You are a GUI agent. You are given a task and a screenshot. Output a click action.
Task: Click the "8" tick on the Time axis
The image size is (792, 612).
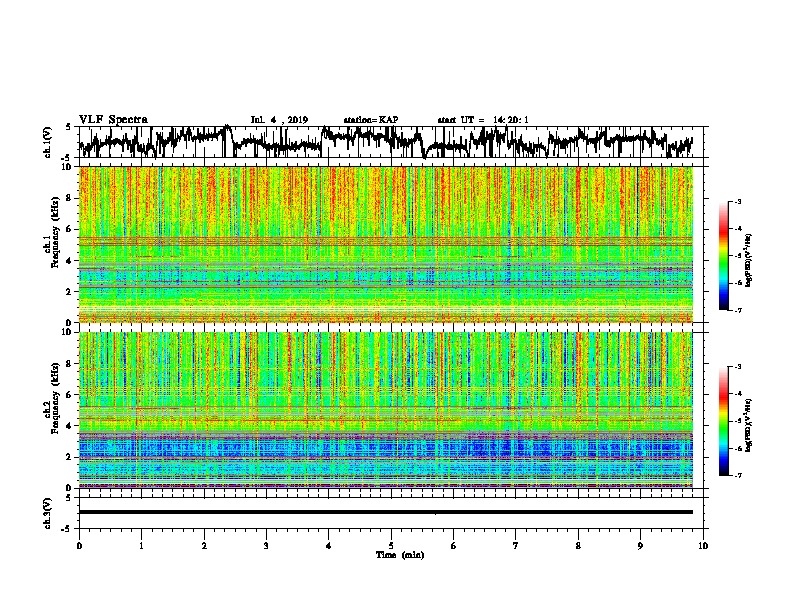(x=578, y=546)
